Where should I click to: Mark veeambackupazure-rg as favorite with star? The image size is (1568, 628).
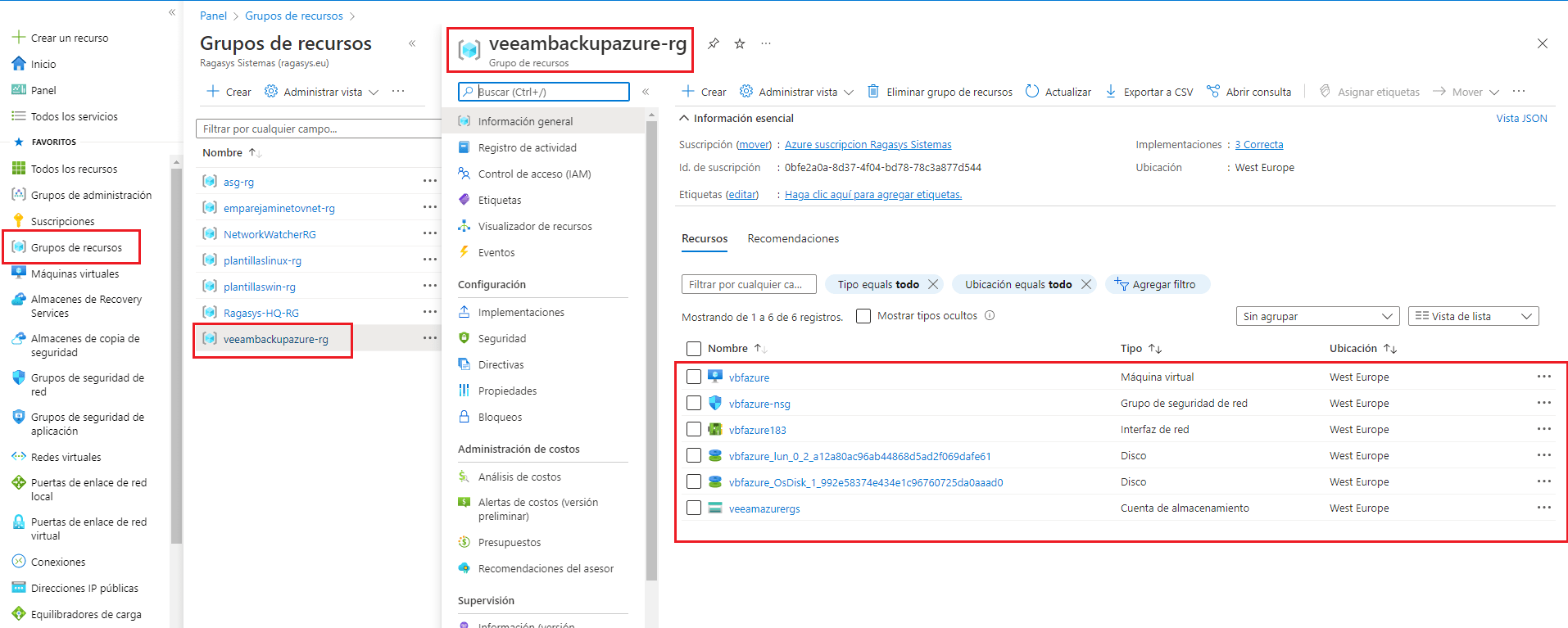click(740, 43)
